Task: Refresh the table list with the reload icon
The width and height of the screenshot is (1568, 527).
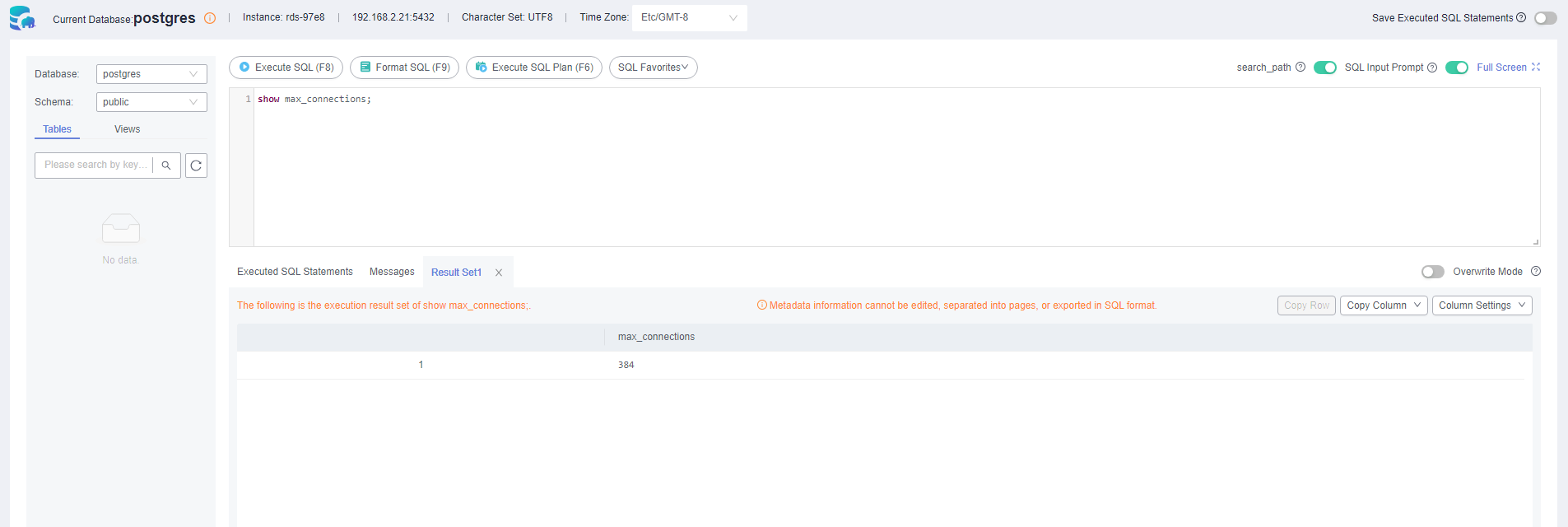Action: point(196,166)
